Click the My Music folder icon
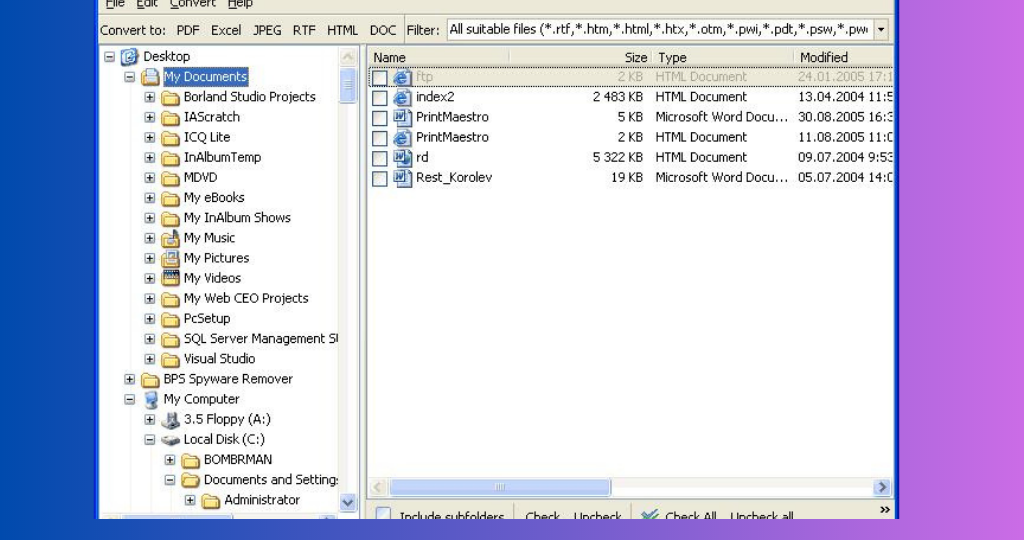Viewport: 1024px width, 540px height. pos(170,238)
